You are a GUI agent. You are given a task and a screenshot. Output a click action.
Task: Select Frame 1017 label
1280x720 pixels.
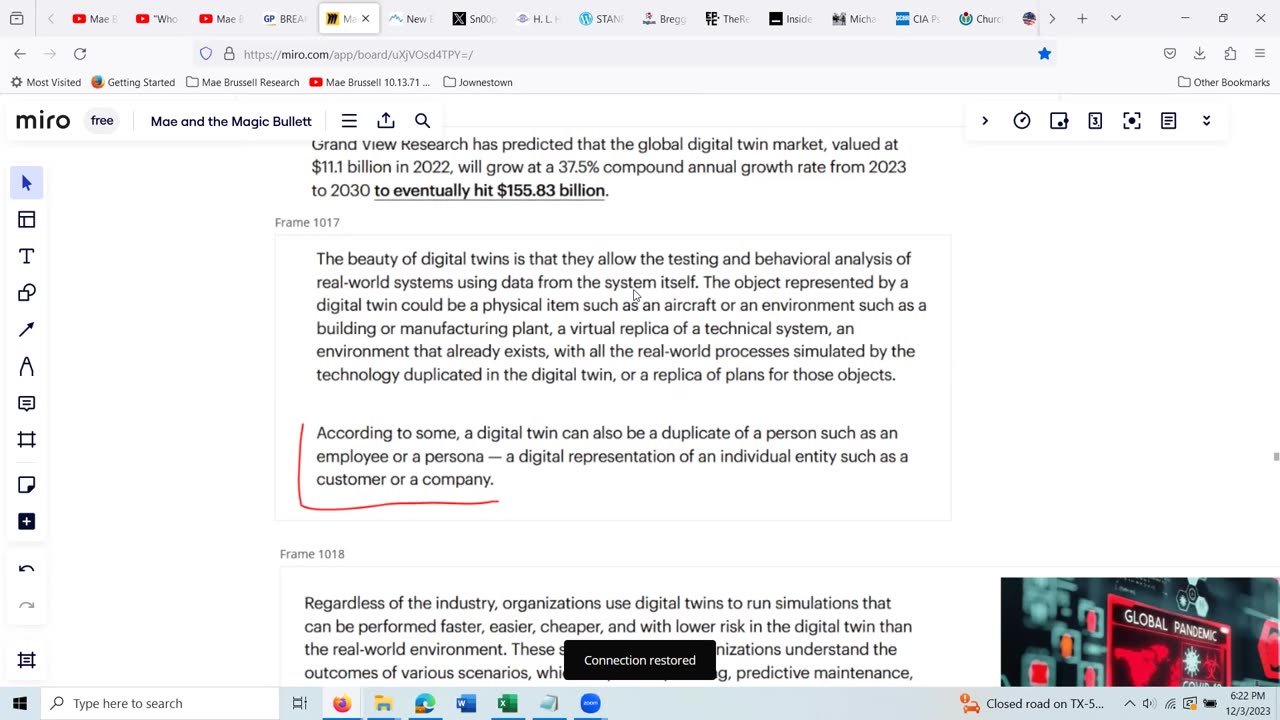click(307, 222)
